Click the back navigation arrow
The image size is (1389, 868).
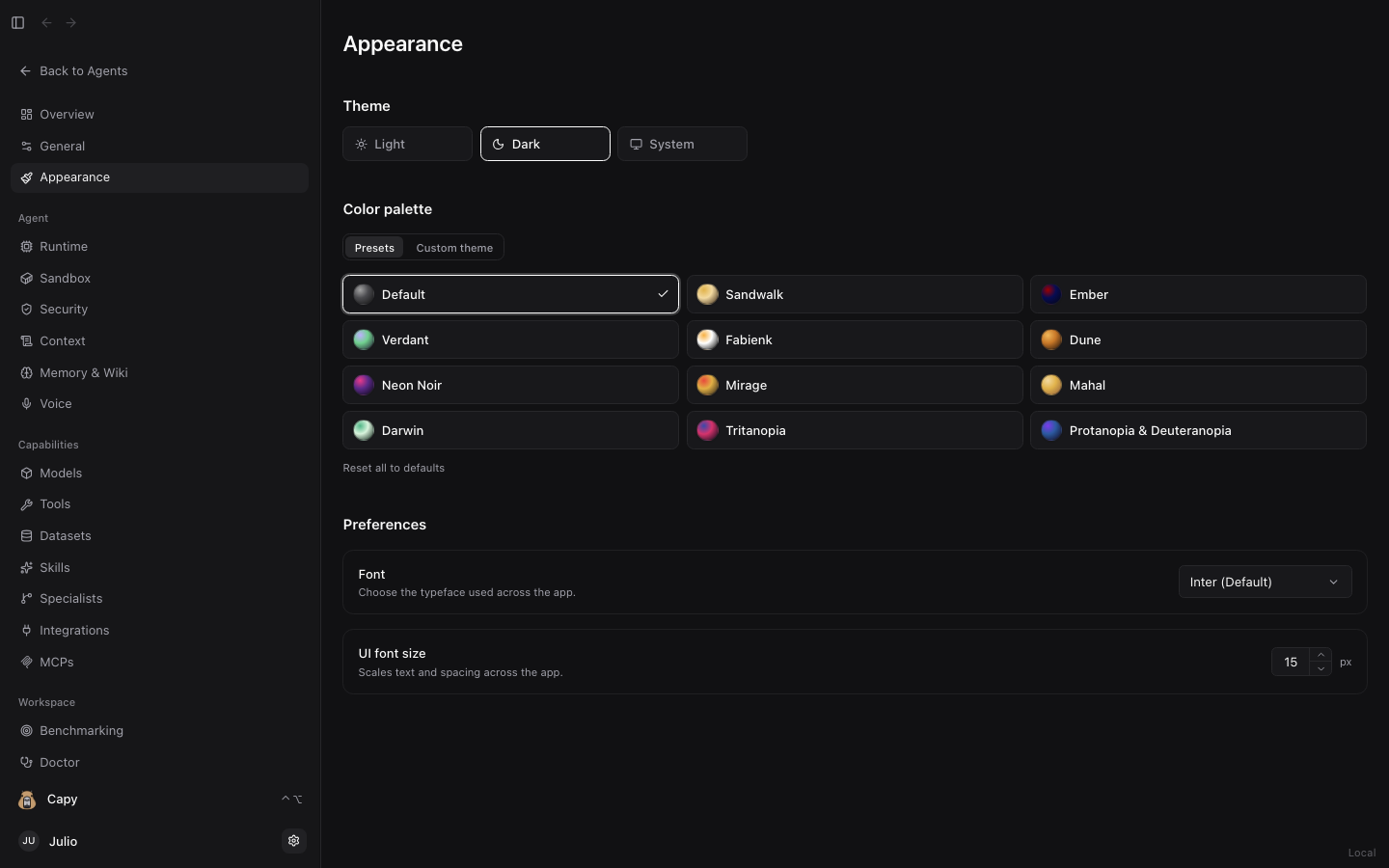pyautogui.click(x=46, y=22)
